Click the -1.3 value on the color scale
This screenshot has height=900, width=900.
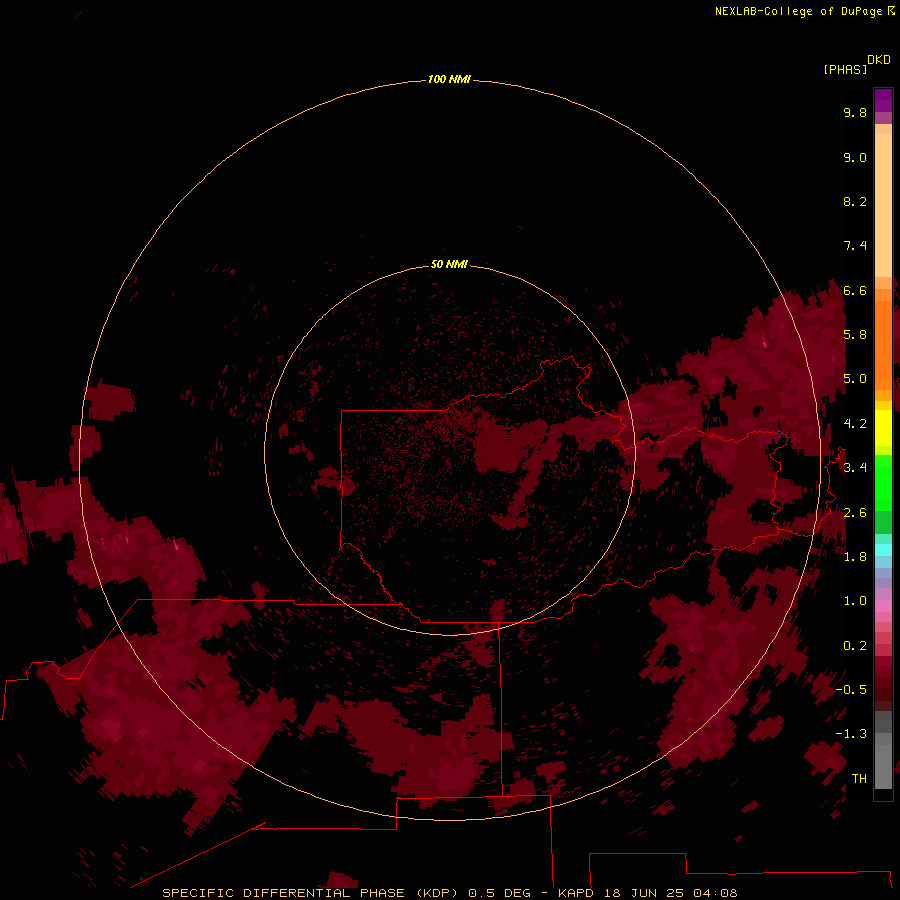pos(851,734)
